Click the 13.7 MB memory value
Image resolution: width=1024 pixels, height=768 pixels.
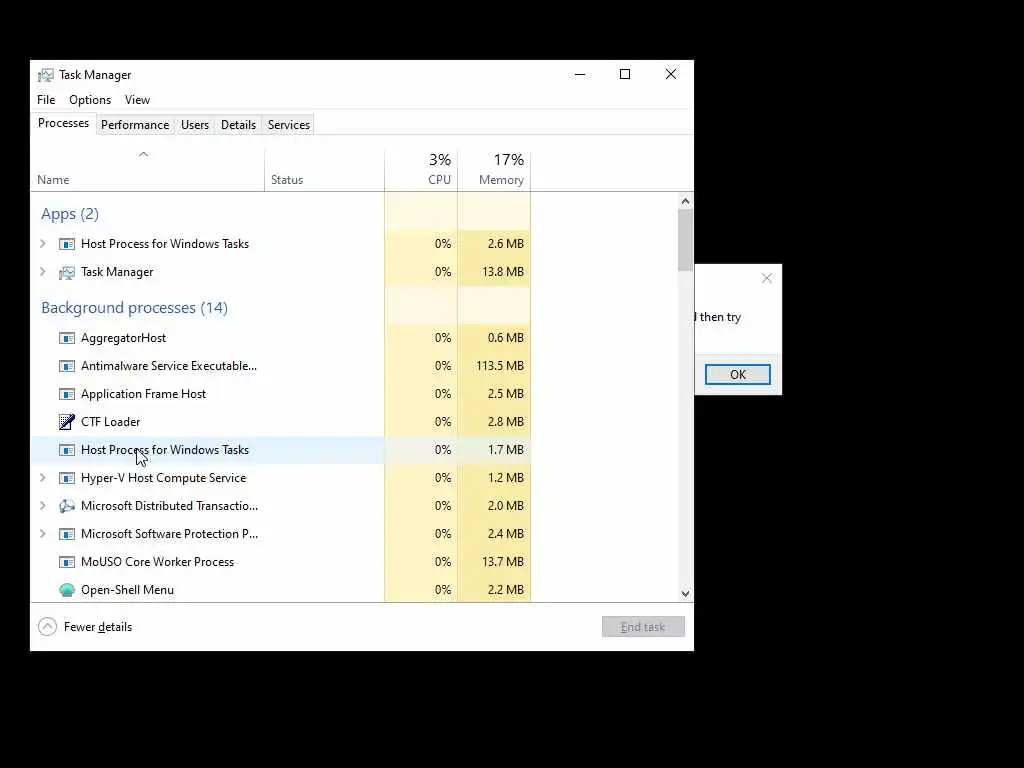(503, 562)
